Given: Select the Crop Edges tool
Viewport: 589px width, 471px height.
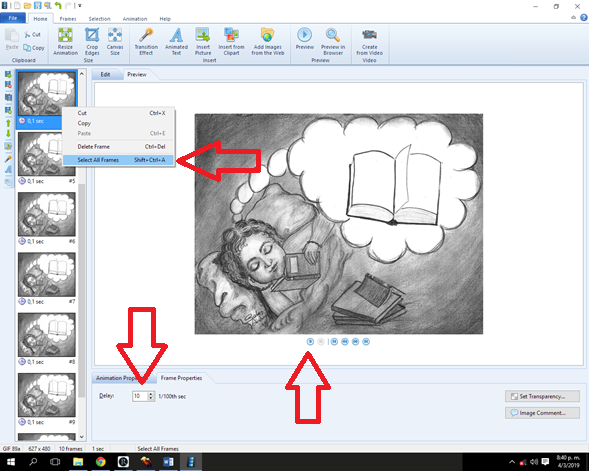Looking at the screenshot, I should click(92, 42).
